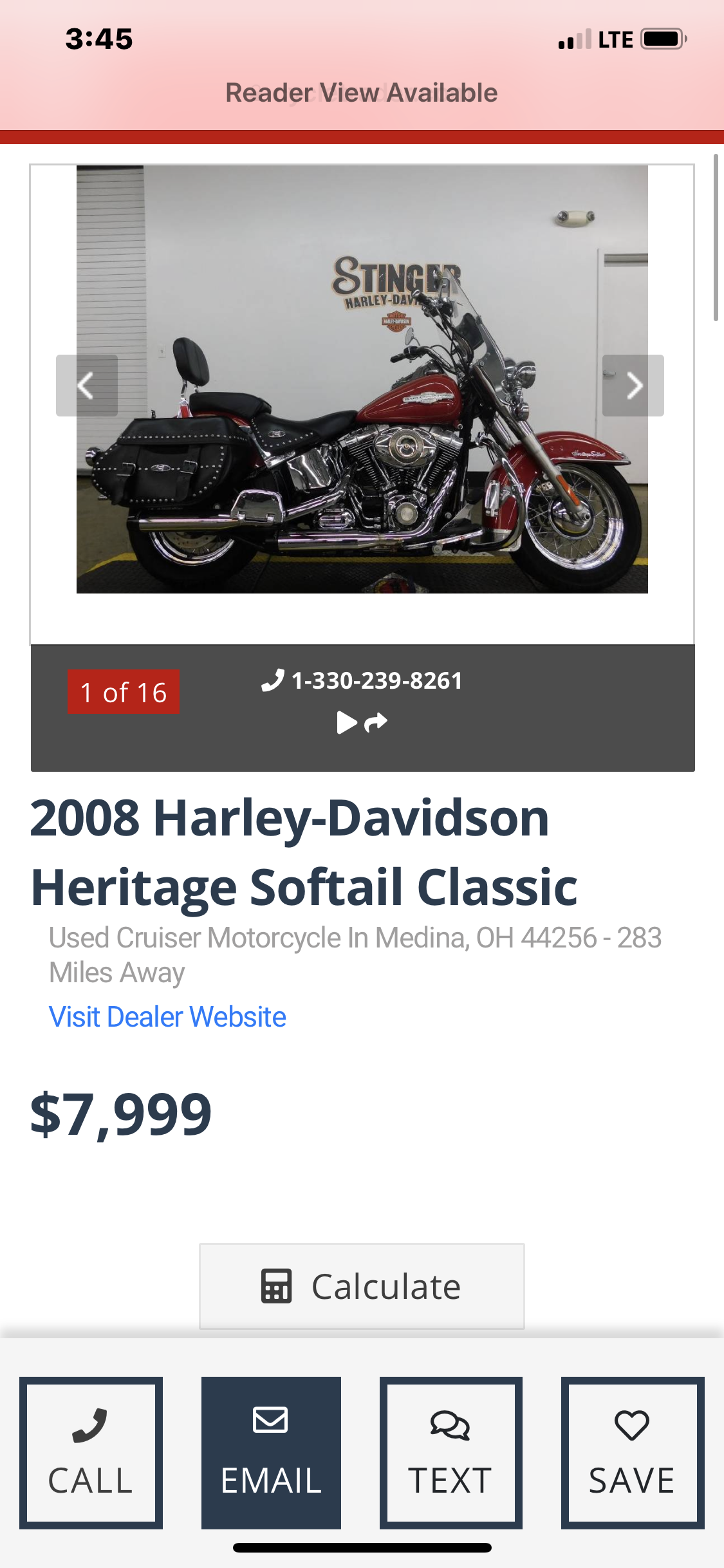Save listing with heart SAVE button
The width and height of the screenshot is (724, 1568).
point(633,1453)
